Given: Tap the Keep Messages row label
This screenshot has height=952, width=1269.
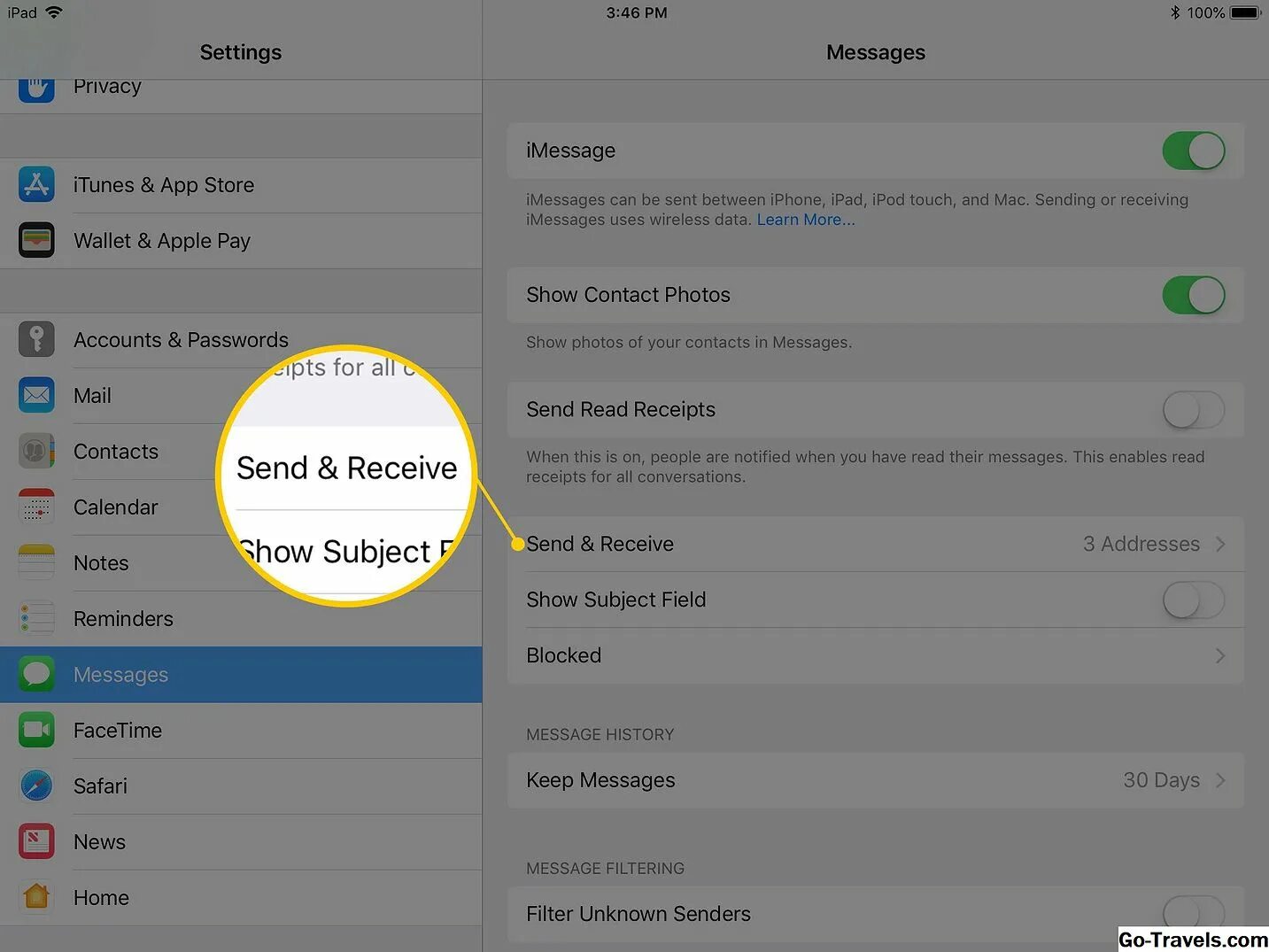Looking at the screenshot, I should (x=600, y=780).
